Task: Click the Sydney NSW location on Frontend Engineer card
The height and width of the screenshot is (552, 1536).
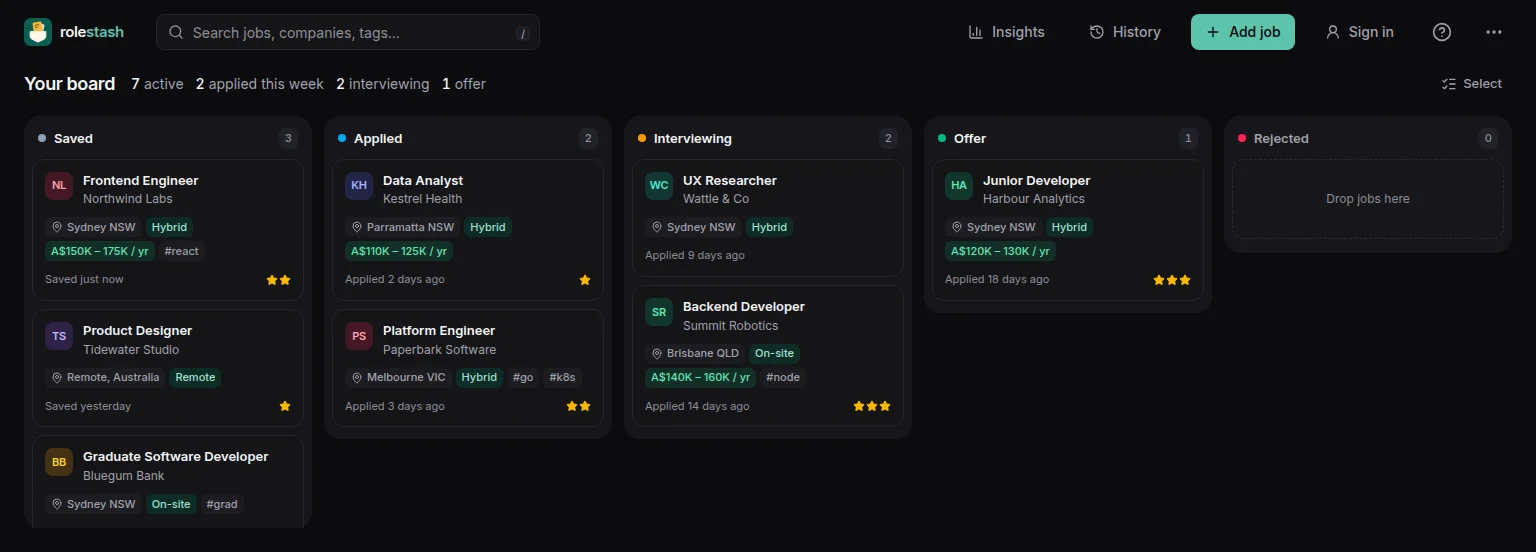Action: [93, 227]
